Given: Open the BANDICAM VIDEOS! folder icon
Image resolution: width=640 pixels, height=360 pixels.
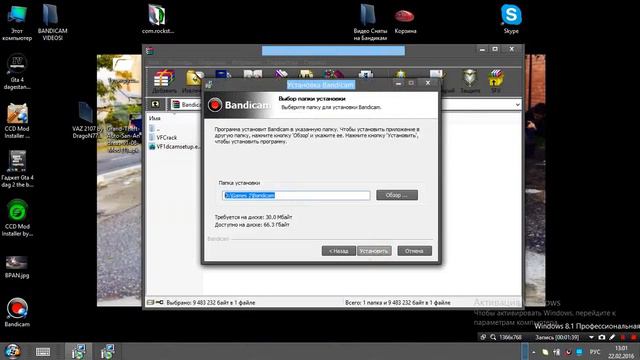Looking at the screenshot, I should pyautogui.click(x=52, y=22).
